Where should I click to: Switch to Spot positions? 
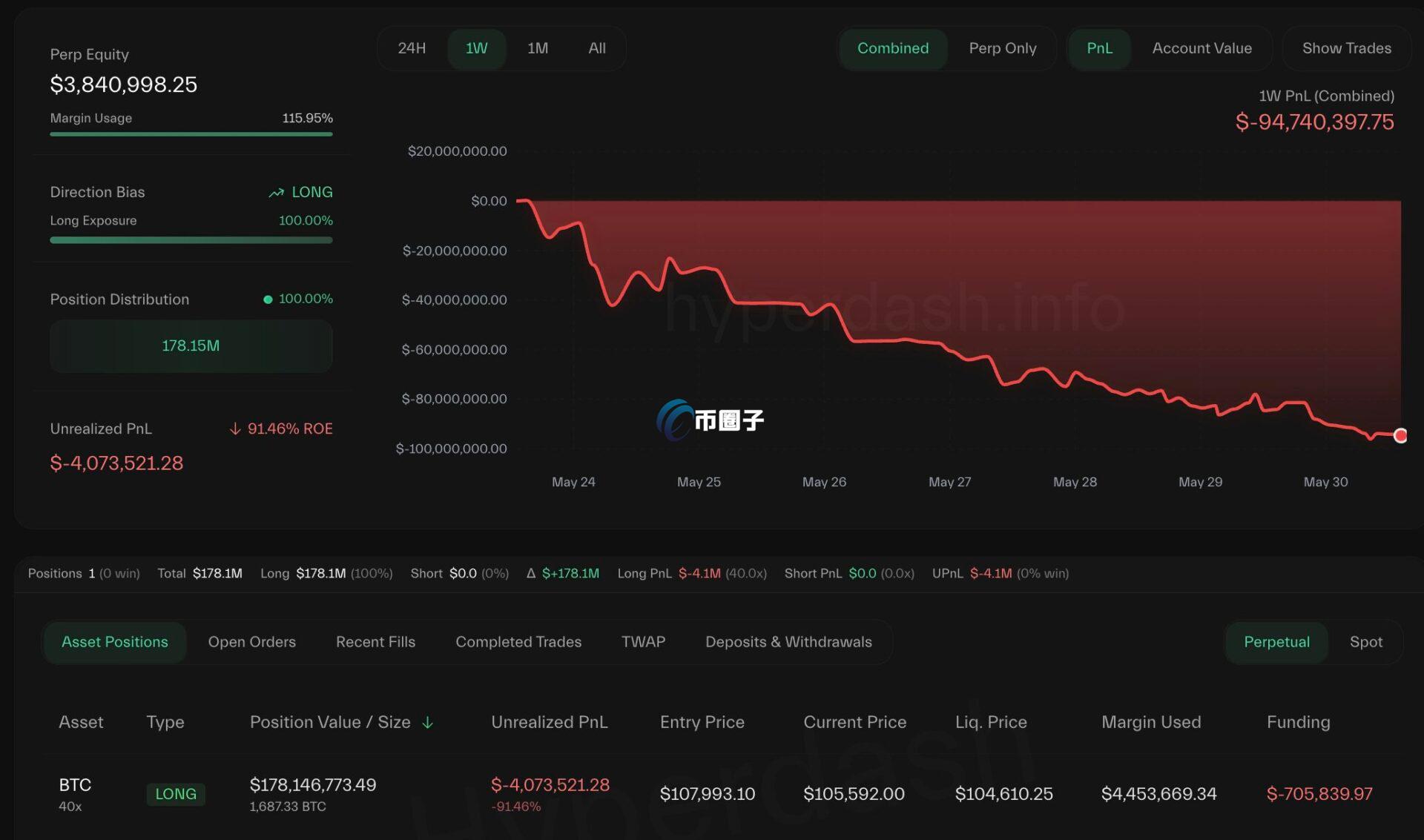tap(1365, 642)
